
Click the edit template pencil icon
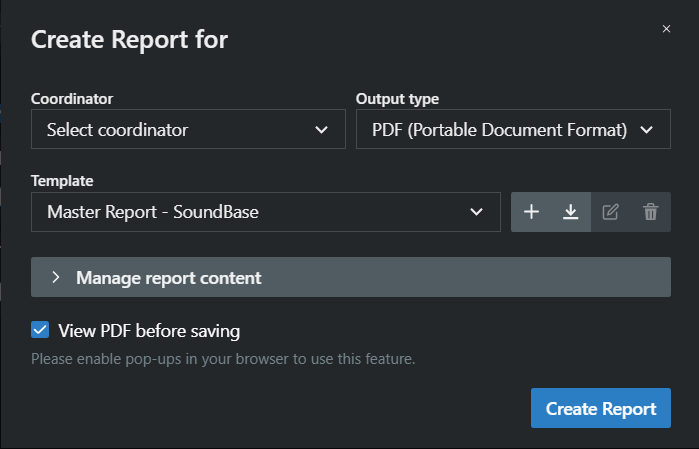point(610,212)
